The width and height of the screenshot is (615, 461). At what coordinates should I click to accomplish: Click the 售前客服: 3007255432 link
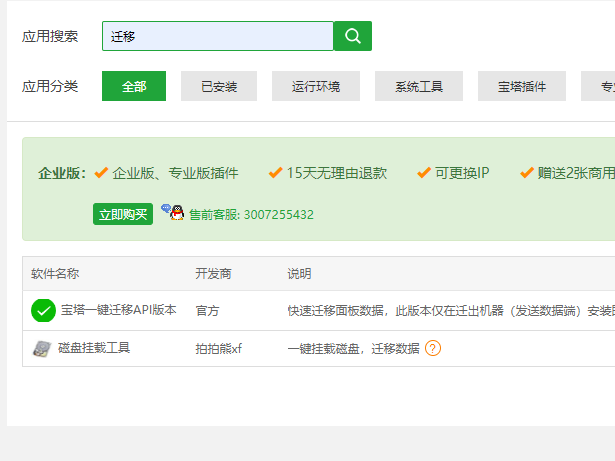click(251, 215)
